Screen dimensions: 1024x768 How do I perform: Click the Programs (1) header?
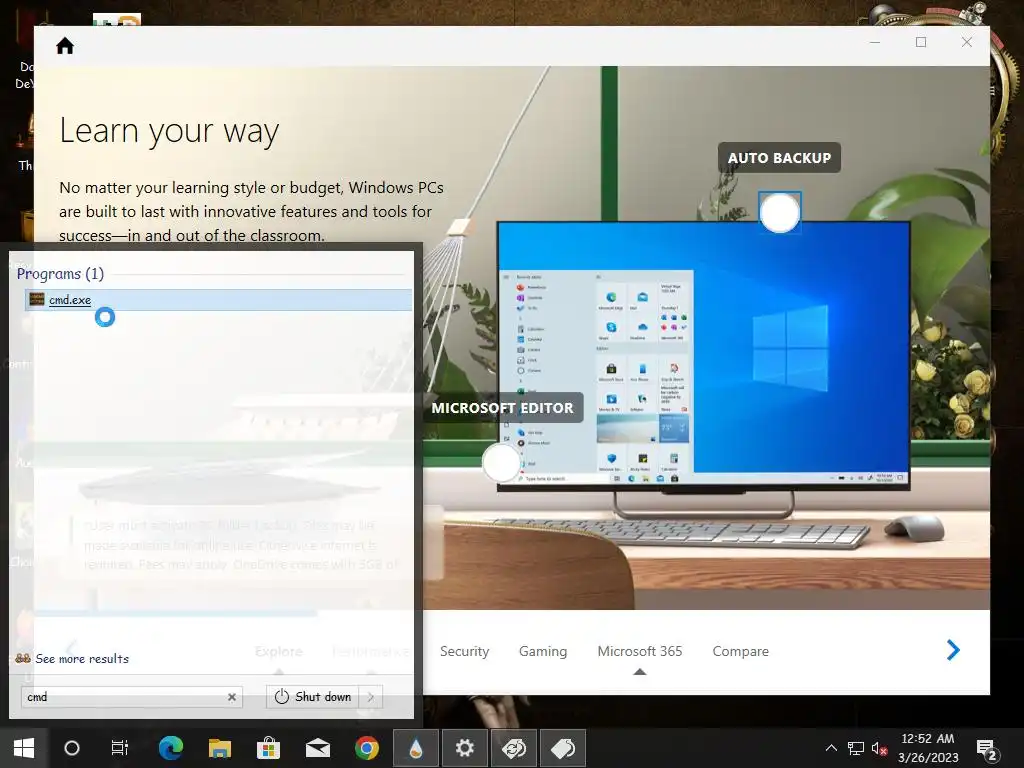coord(60,274)
